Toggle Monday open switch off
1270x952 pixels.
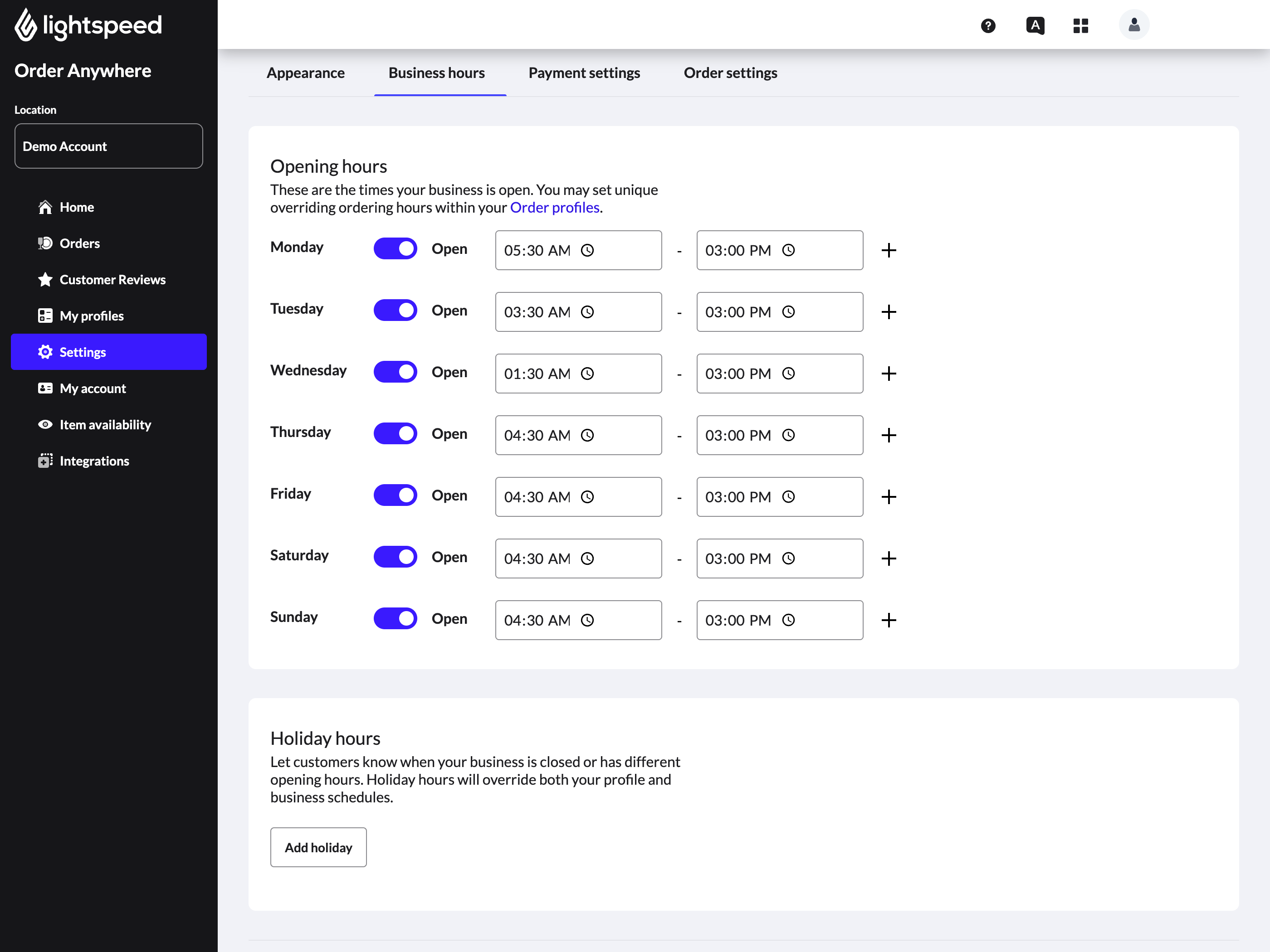pyautogui.click(x=395, y=248)
